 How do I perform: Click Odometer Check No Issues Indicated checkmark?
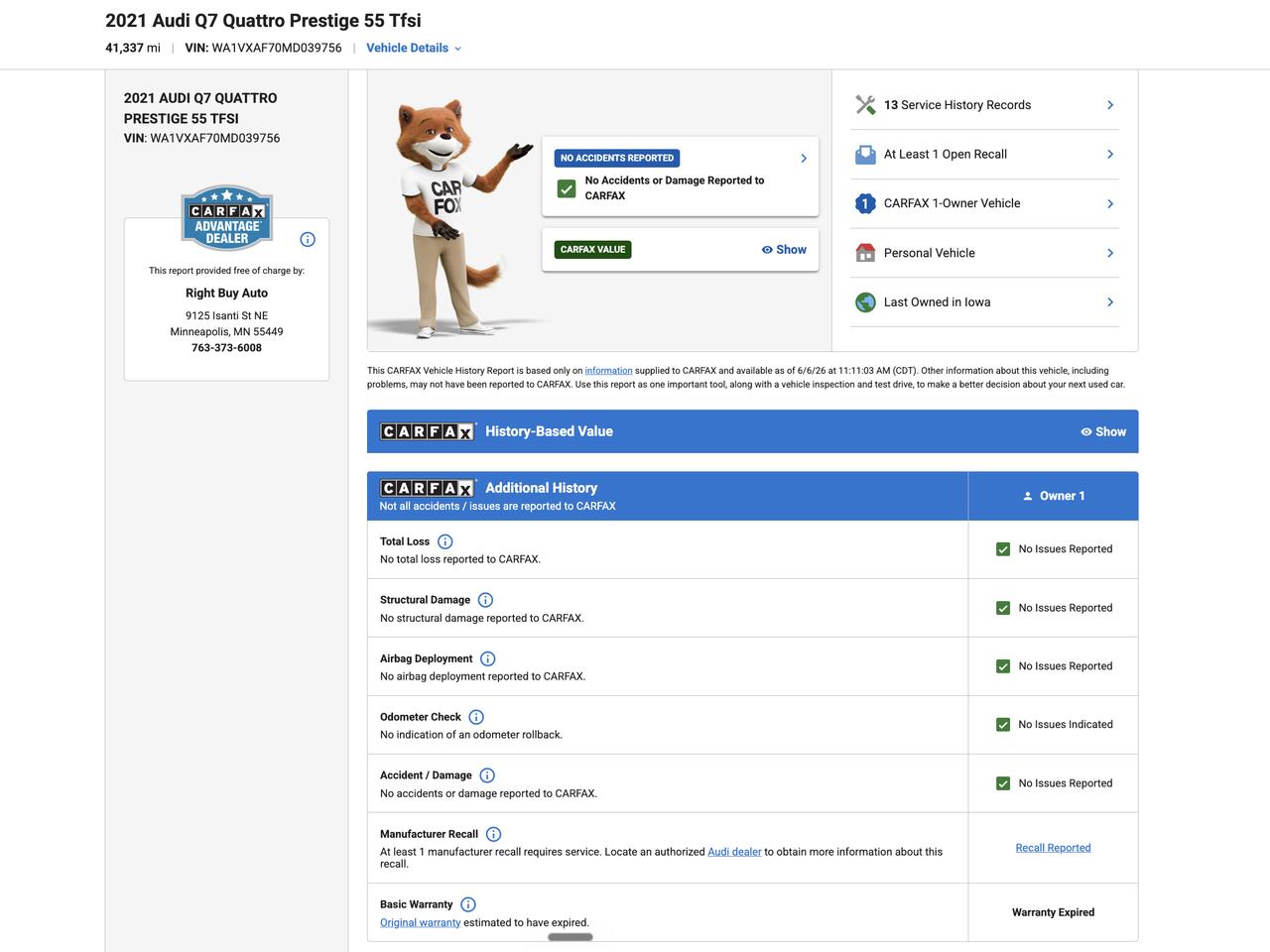pos(1003,725)
